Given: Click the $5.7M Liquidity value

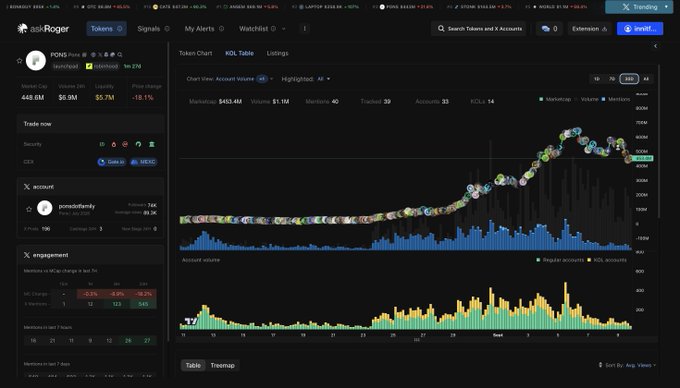Looking at the screenshot, I should click(105, 98).
